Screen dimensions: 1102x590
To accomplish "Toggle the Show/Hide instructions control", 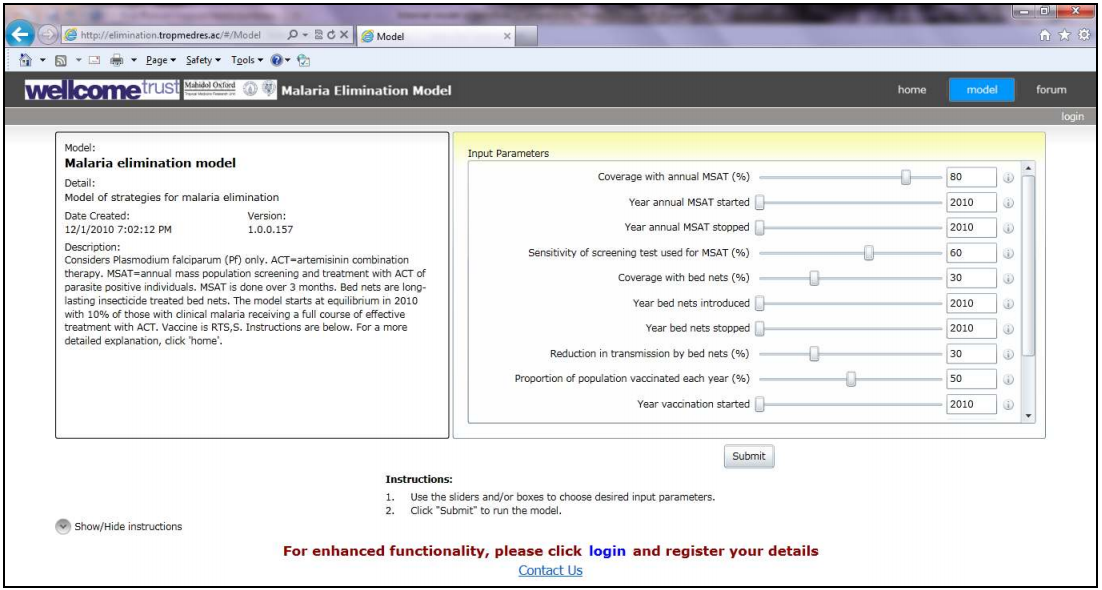I will [x=63, y=526].
